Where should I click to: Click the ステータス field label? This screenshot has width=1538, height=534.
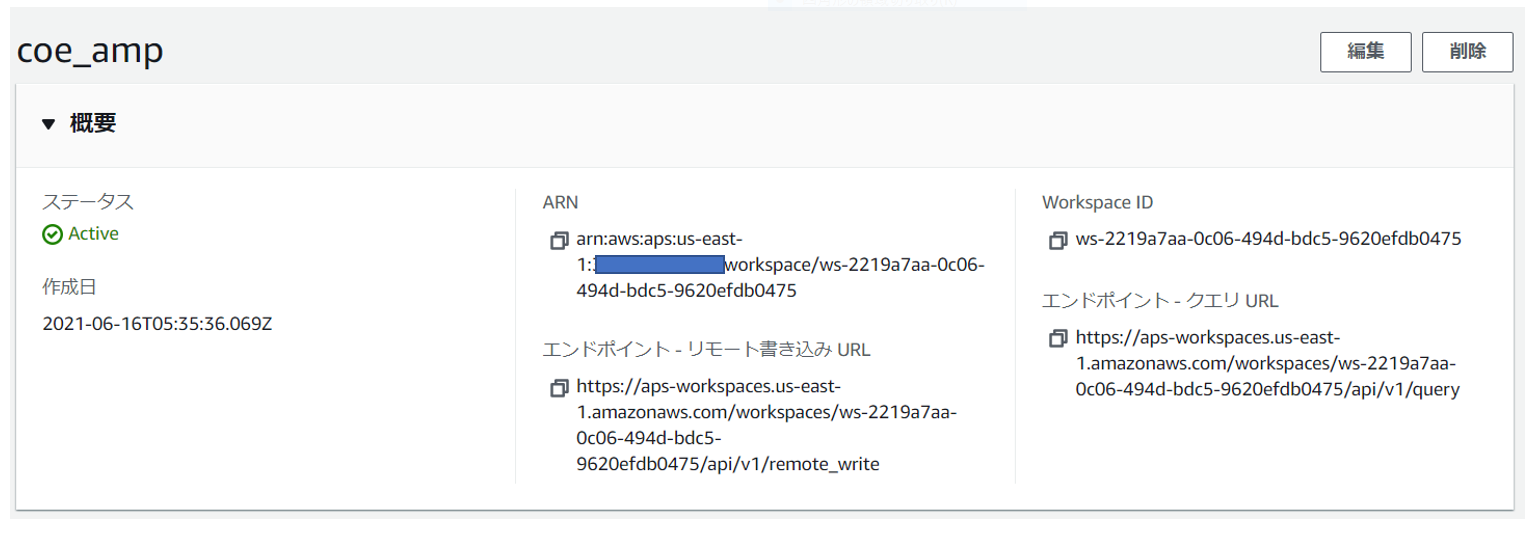pyautogui.click(x=88, y=202)
